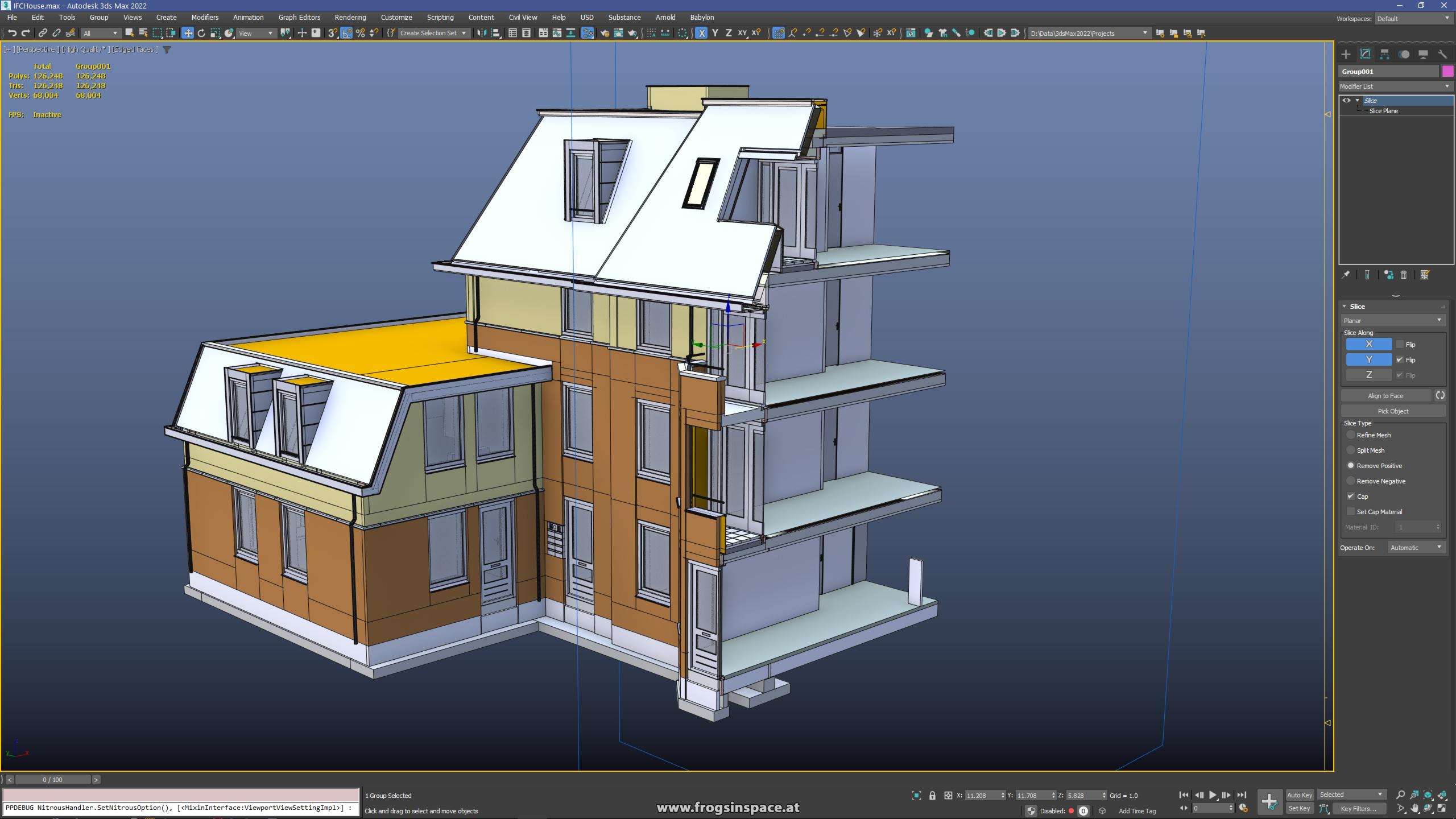Viewport: 1456px width, 819px height.
Task: Open the Utilities panel wrench icon
Action: pyautogui.click(x=1443, y=54)
